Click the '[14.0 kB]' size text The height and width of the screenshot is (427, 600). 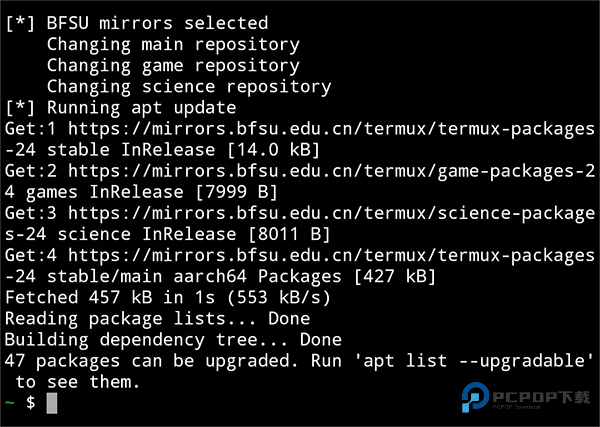273,150
